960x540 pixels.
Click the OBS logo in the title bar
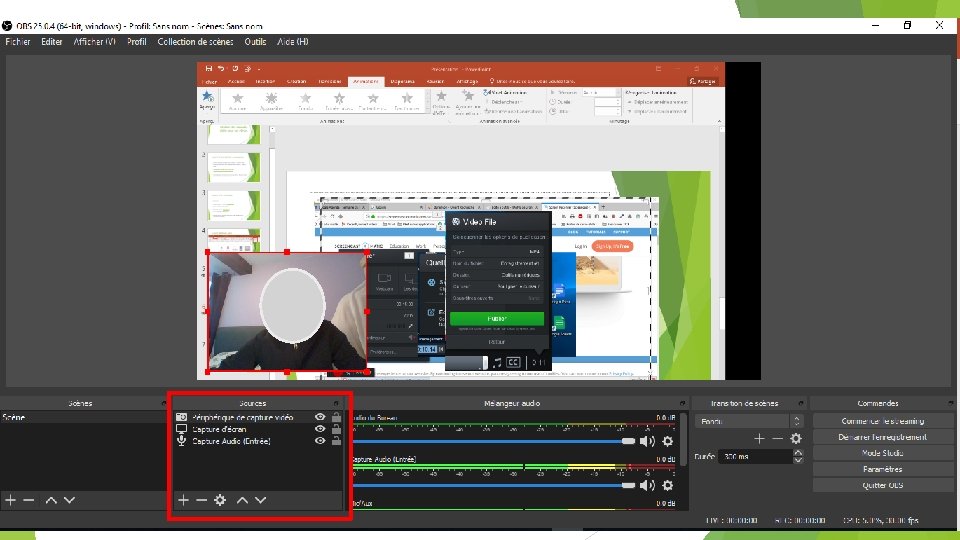coord(7,26)
